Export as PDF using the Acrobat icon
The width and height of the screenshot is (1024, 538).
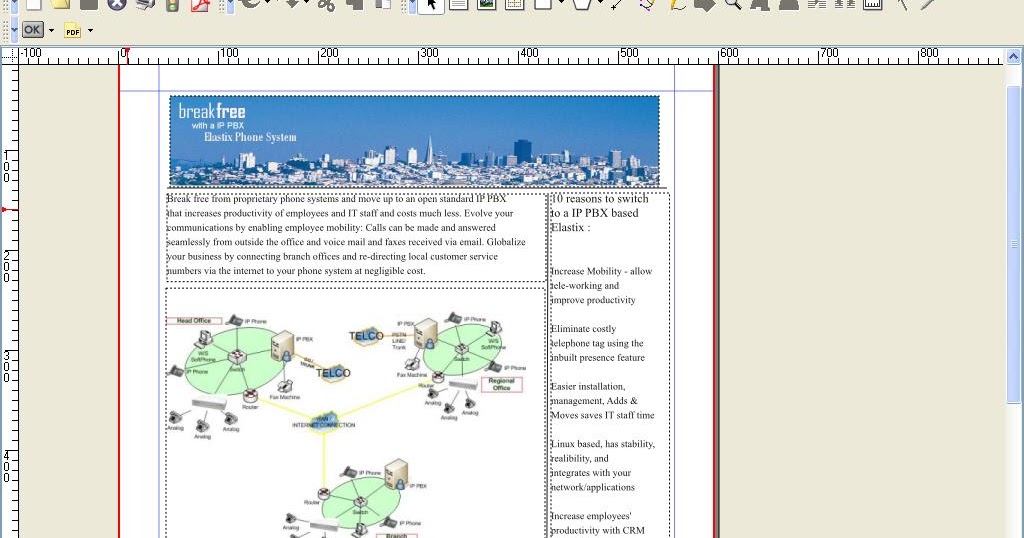pyautogui.click(x=200, y=4)
